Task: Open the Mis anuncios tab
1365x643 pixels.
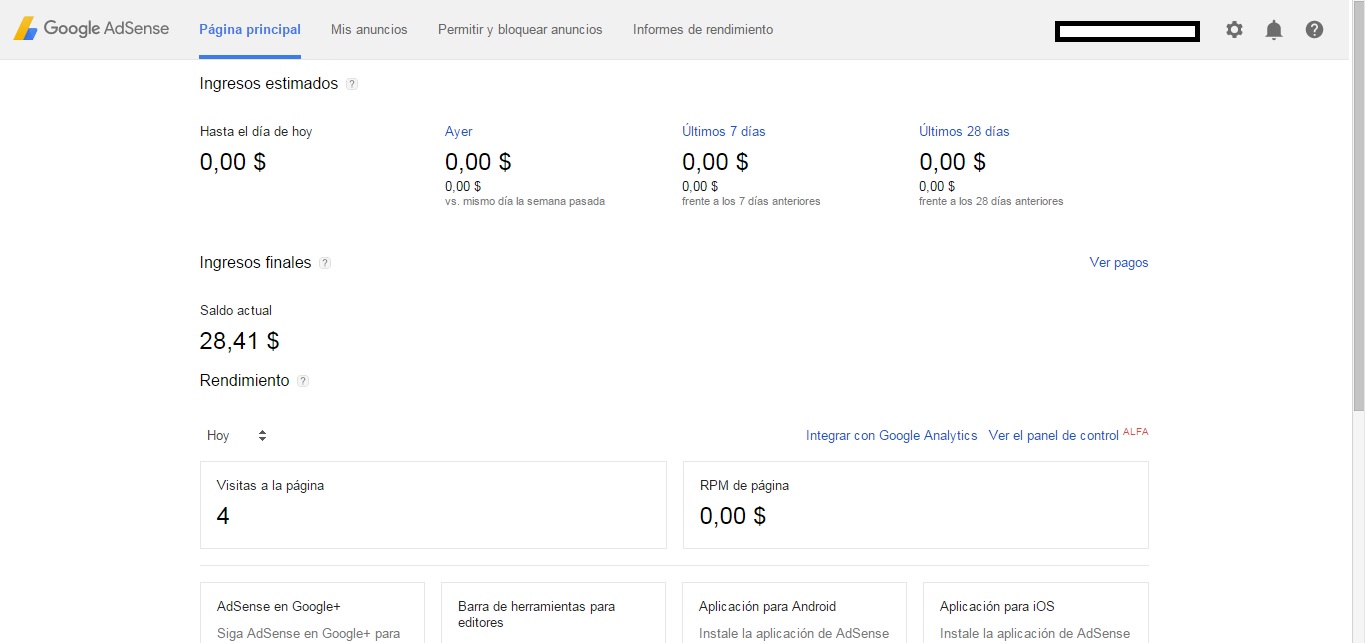Action: (369, 30)
